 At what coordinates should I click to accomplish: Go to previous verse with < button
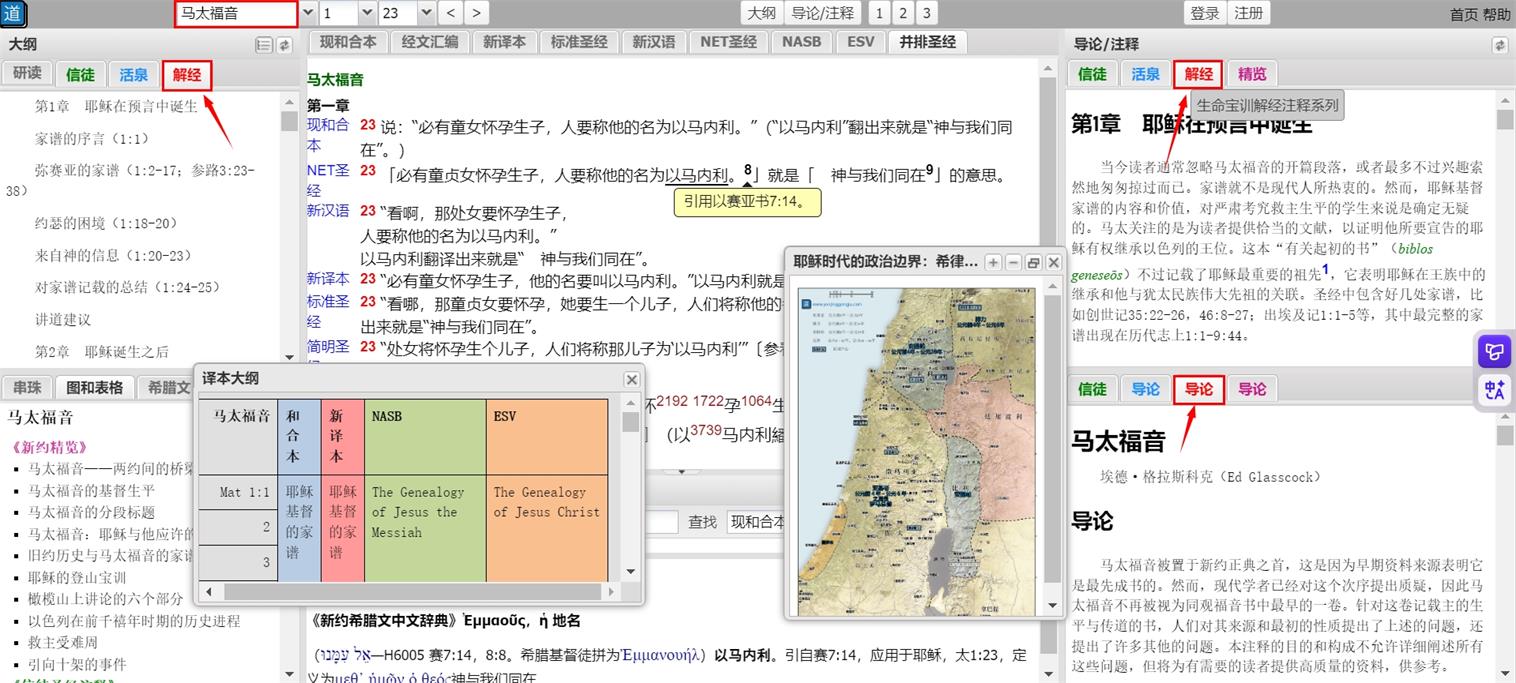pos(451,13)
